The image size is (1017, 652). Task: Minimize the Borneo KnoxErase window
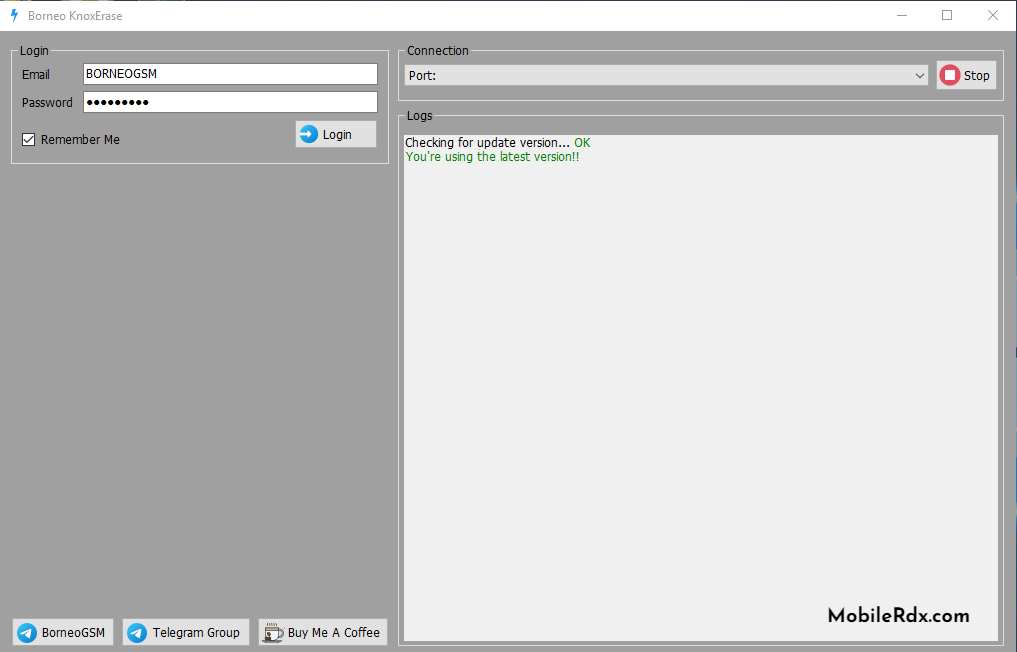pyautogui.click(x=902, y=16)
